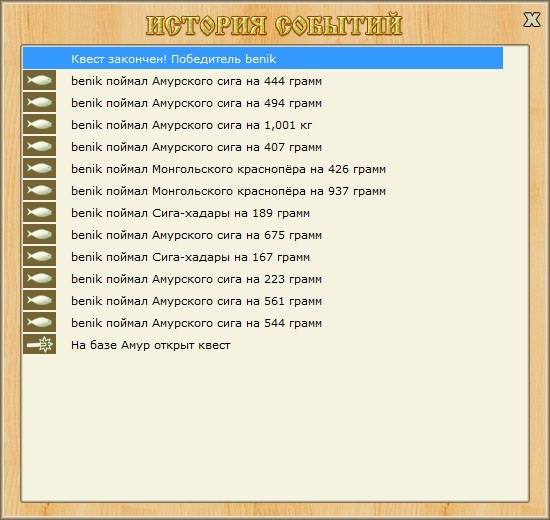Viewport: 550px width, 520px height.
Task: Click the fish icon of the 407 gram catch
Action: (39, 146)
